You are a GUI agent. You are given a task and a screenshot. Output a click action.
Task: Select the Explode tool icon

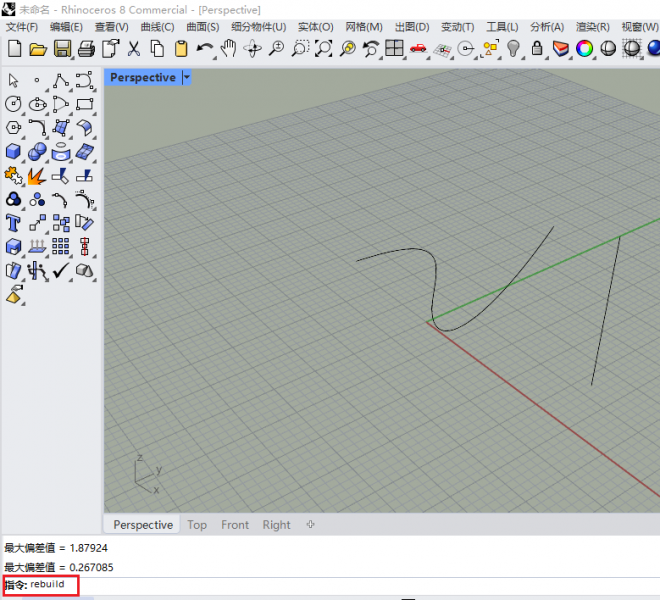pyautogui.click(x=37, y=176)
